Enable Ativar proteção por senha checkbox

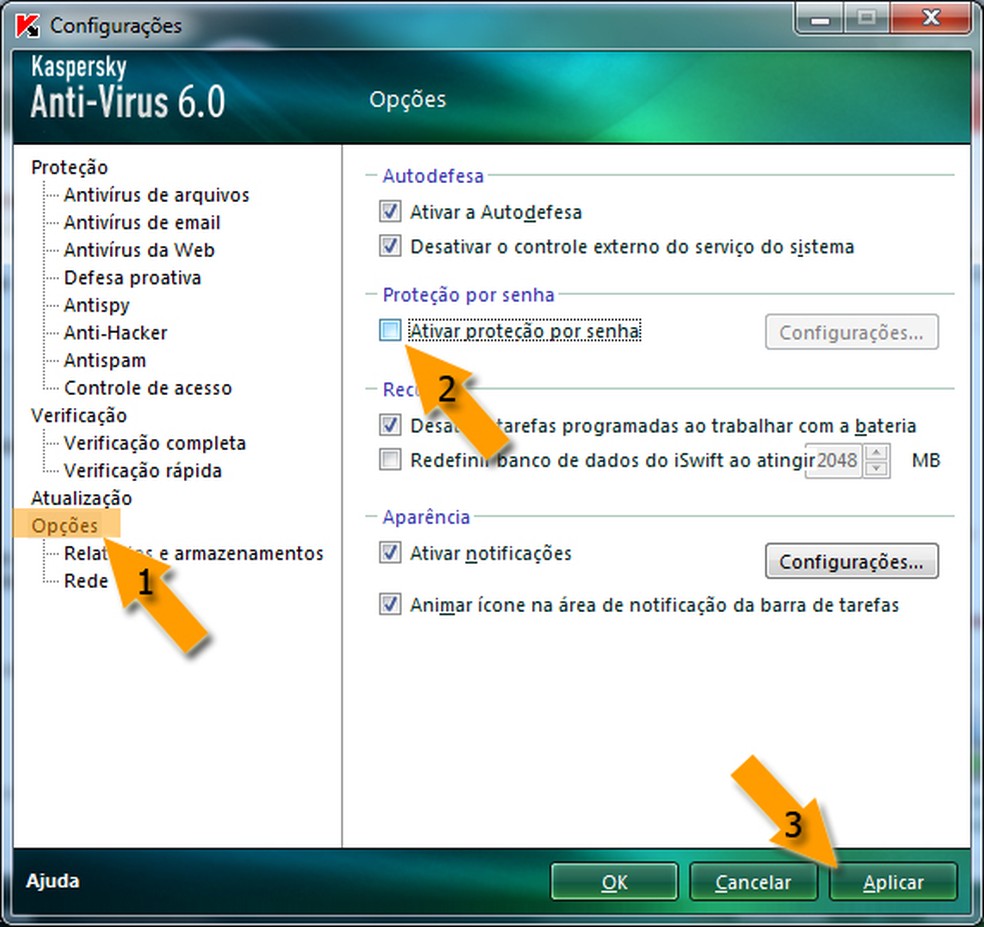[x=390, y=330]
